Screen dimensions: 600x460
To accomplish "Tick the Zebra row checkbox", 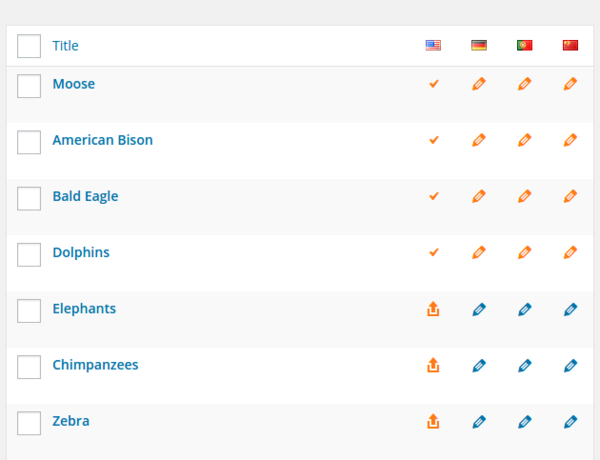I will 29,423.
